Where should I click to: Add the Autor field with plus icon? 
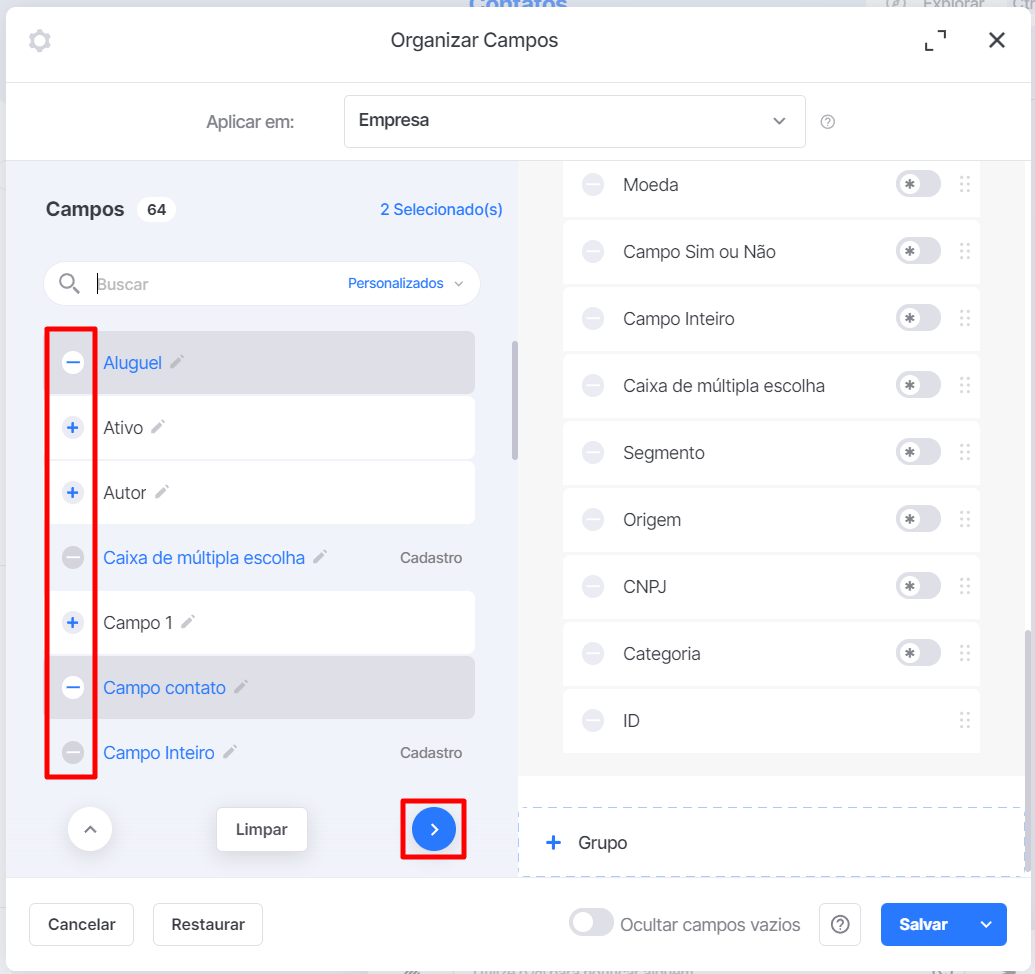(73, 493)
